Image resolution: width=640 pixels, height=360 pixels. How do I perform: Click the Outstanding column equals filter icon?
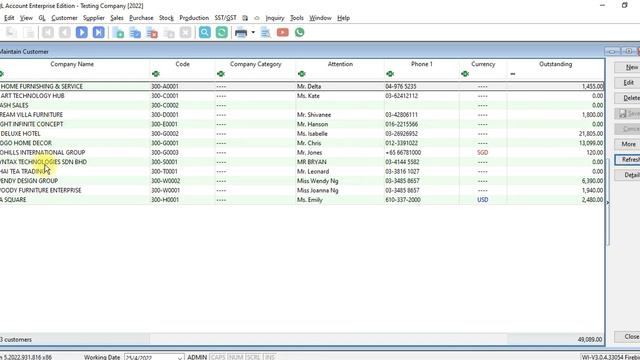[513, 74]
